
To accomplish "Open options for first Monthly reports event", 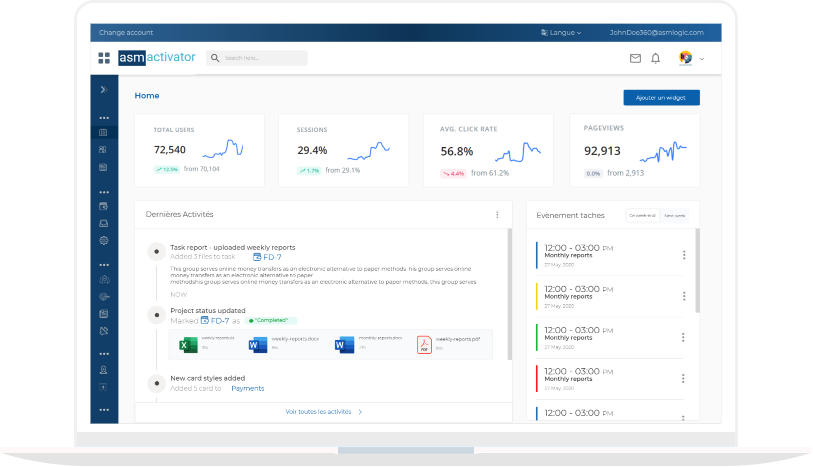I will click(684, 255).
